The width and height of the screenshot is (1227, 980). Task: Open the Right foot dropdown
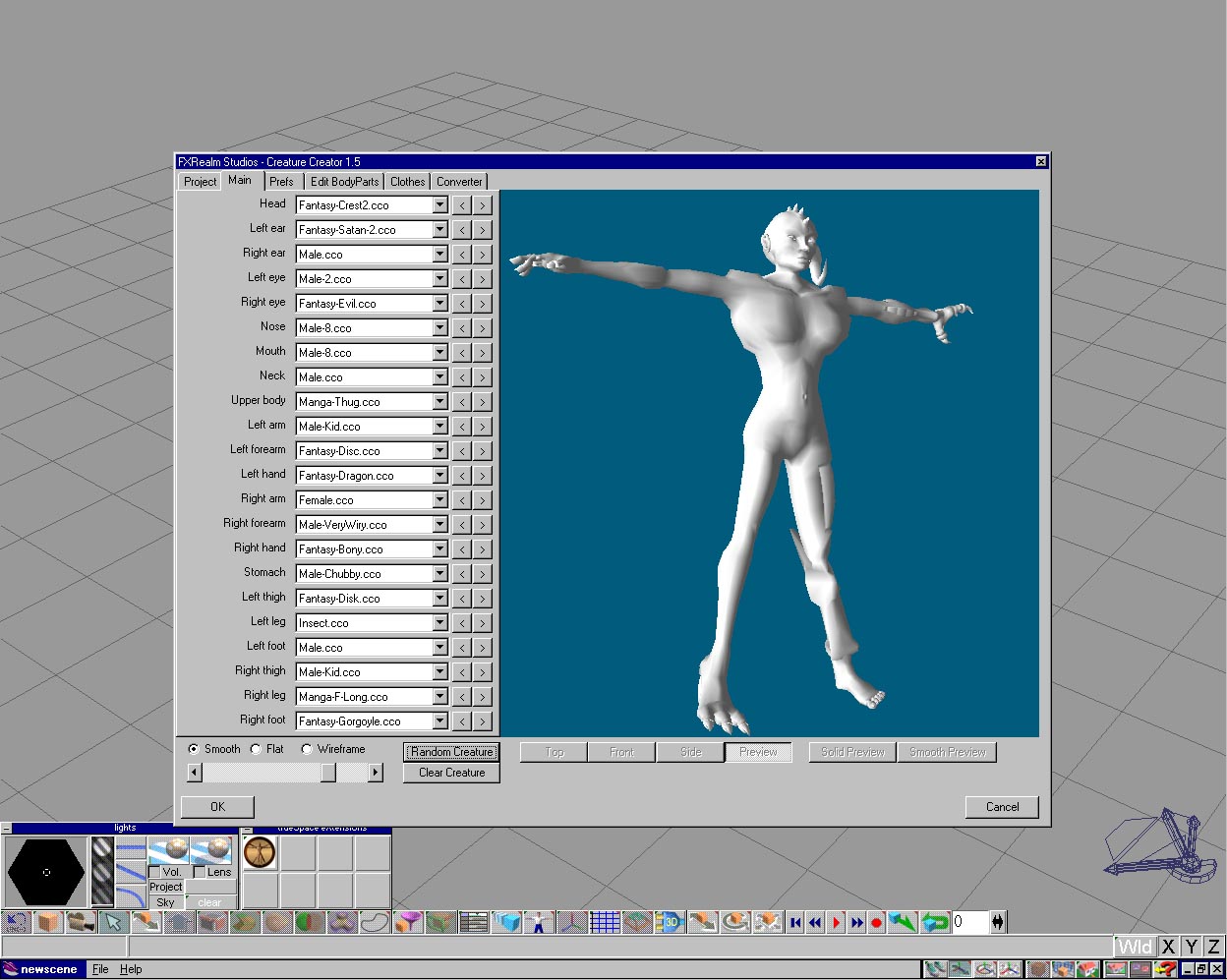pos(439,721)
